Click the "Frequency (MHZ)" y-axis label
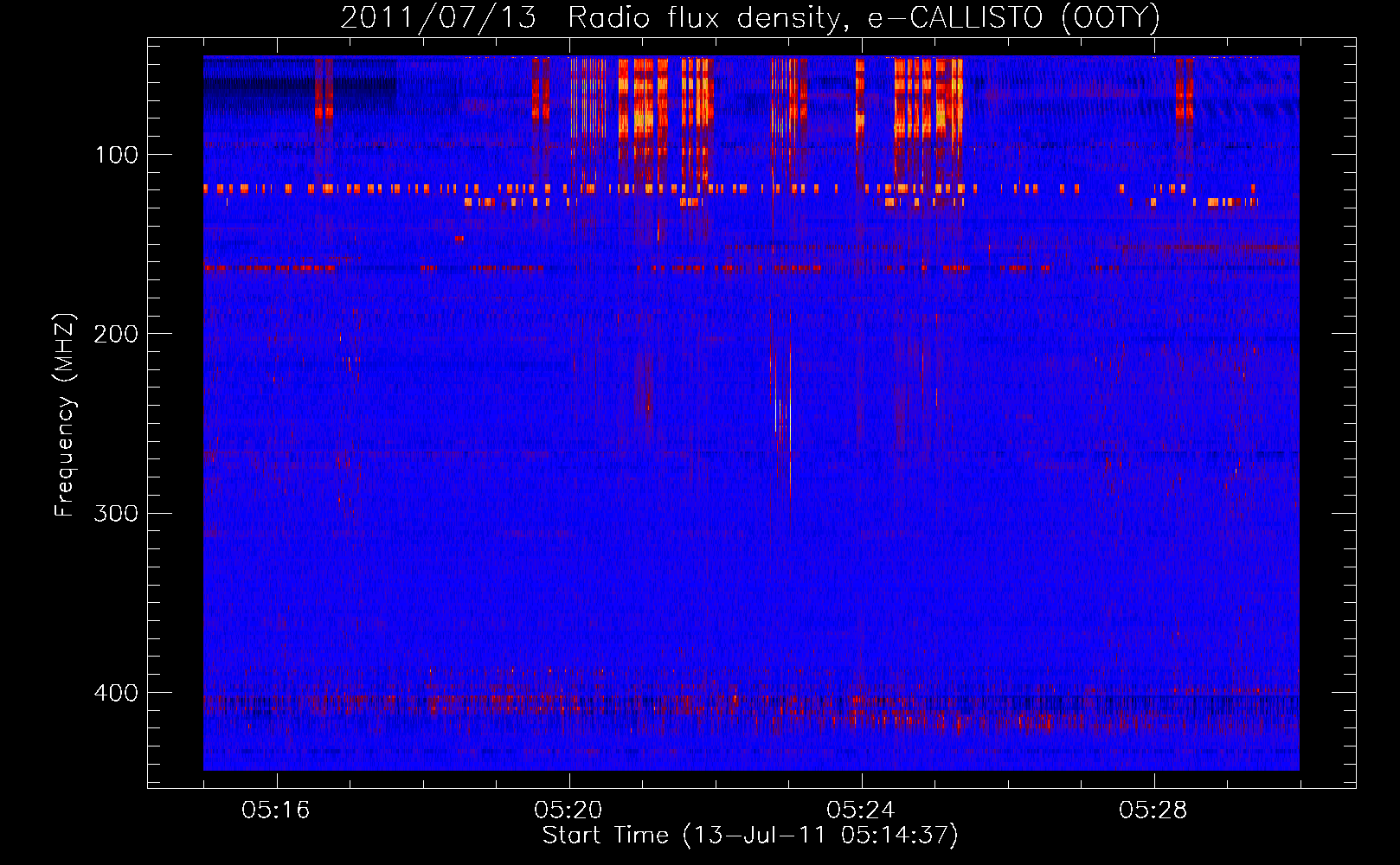Screen dimensions: 1400x865 pos(65,415)
